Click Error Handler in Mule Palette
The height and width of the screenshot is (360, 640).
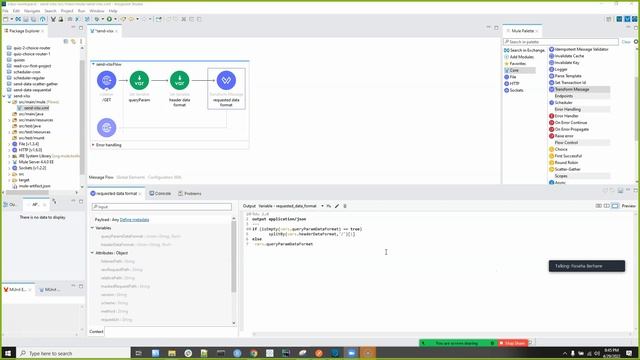(x=567, y=116)
